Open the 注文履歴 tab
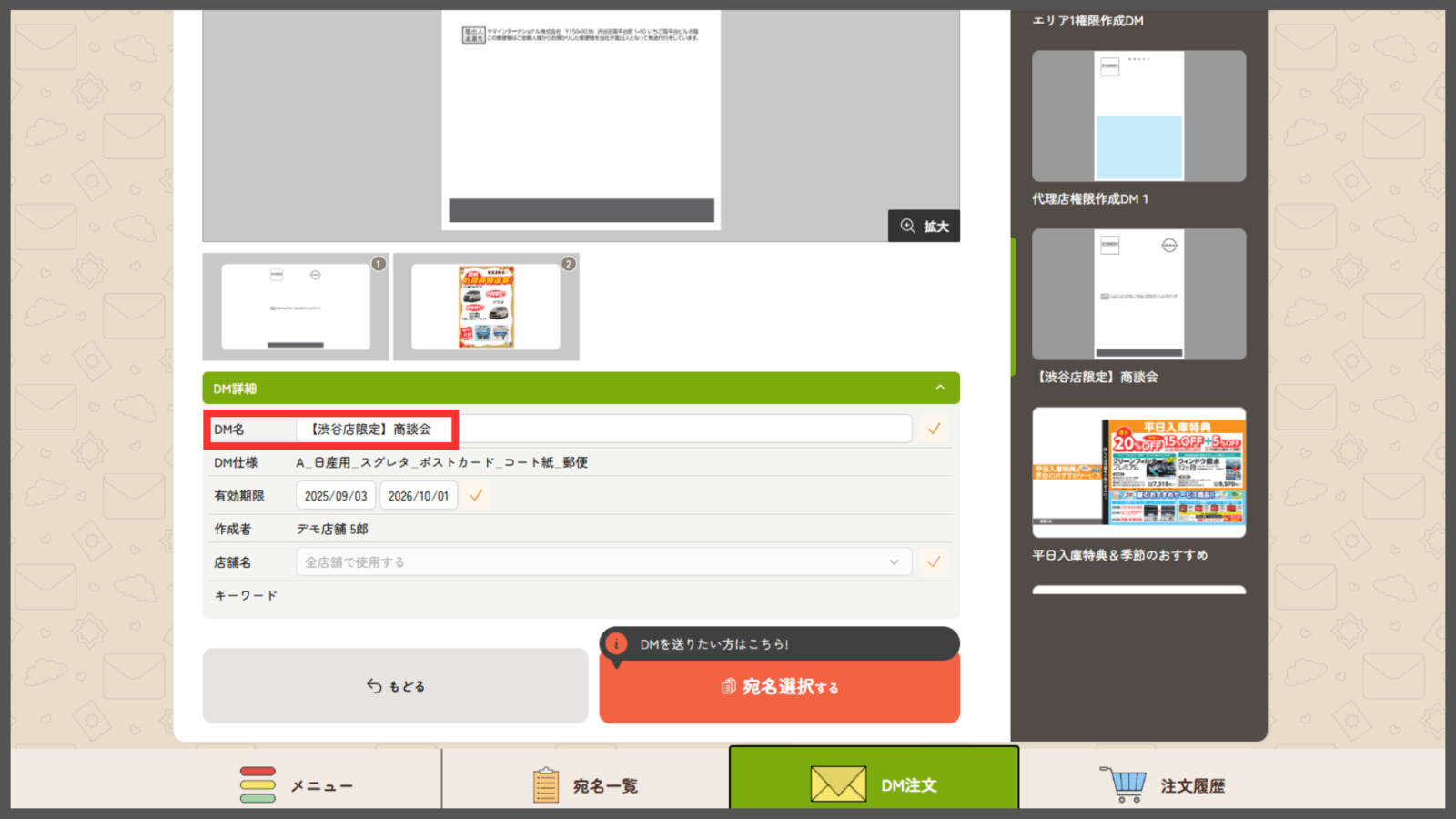Screen dimensions: 1456x819 click(1191, 785)
